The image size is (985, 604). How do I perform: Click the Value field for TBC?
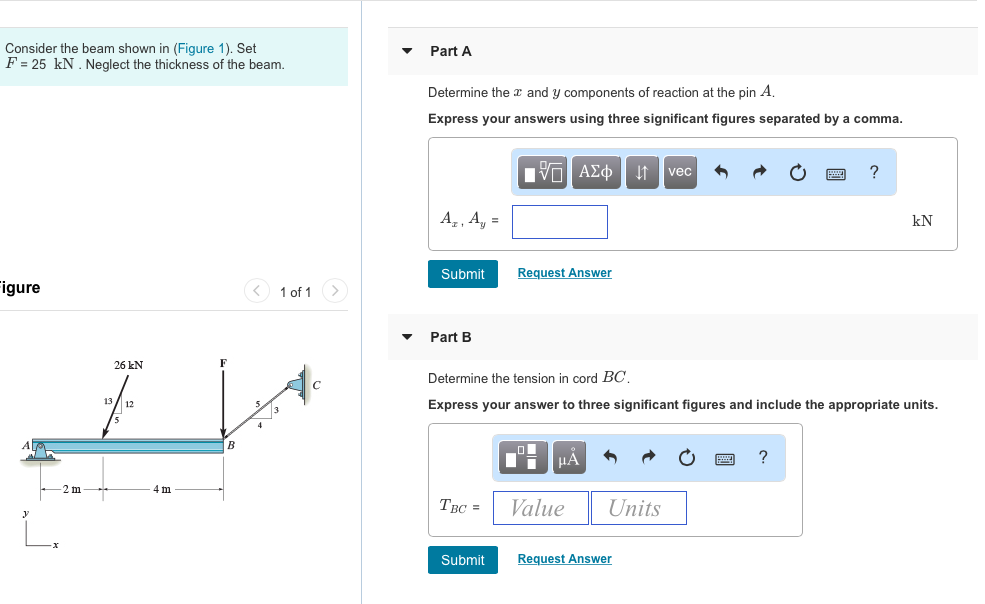tap(540, 508)
